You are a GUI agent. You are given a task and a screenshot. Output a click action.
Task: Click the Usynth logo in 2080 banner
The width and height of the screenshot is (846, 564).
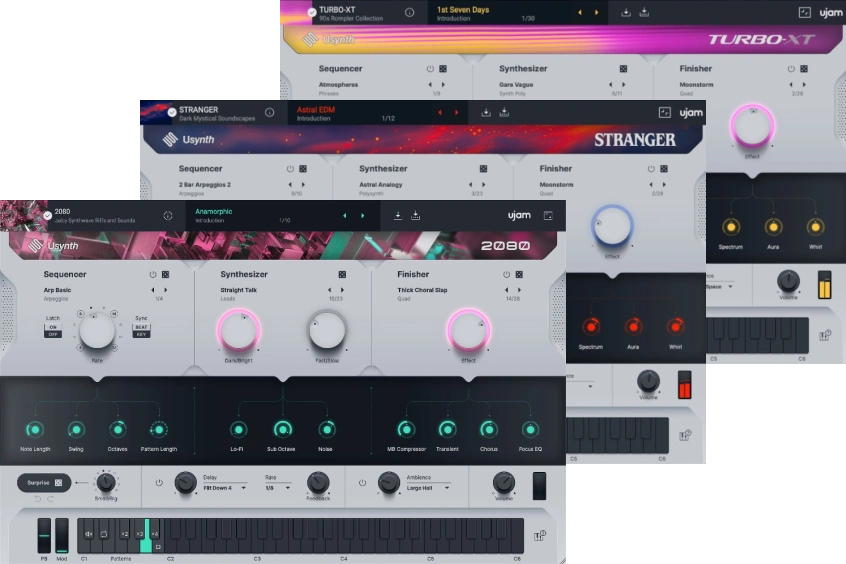(53, 246)
